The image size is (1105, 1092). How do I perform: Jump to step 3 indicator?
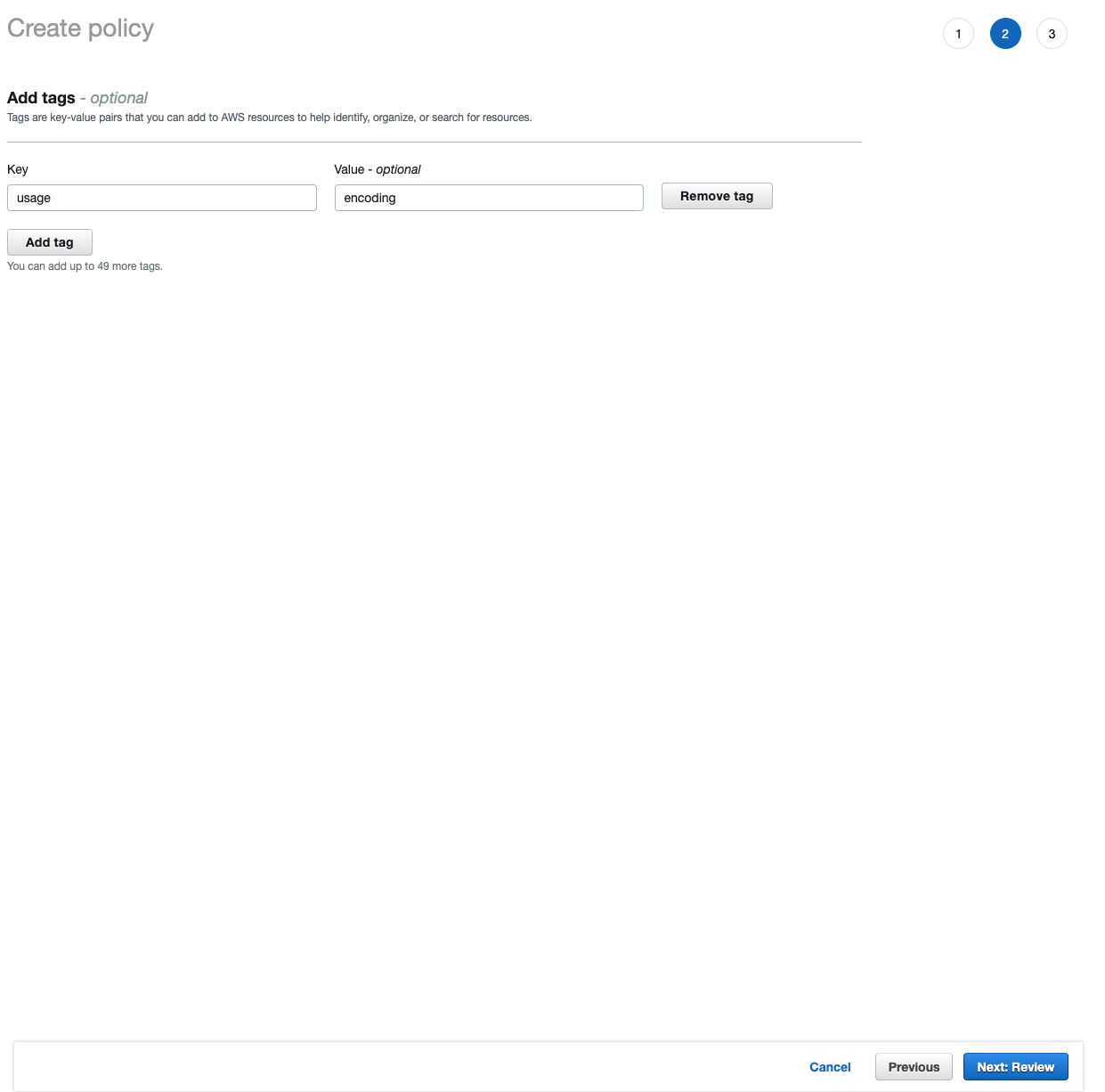[x=1052, y=34]
